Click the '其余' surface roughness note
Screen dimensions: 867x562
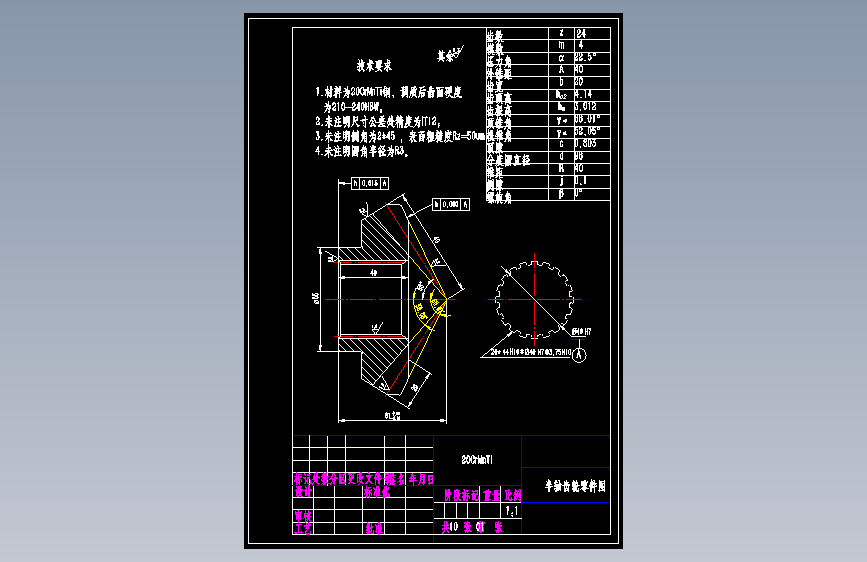(450, 54)
